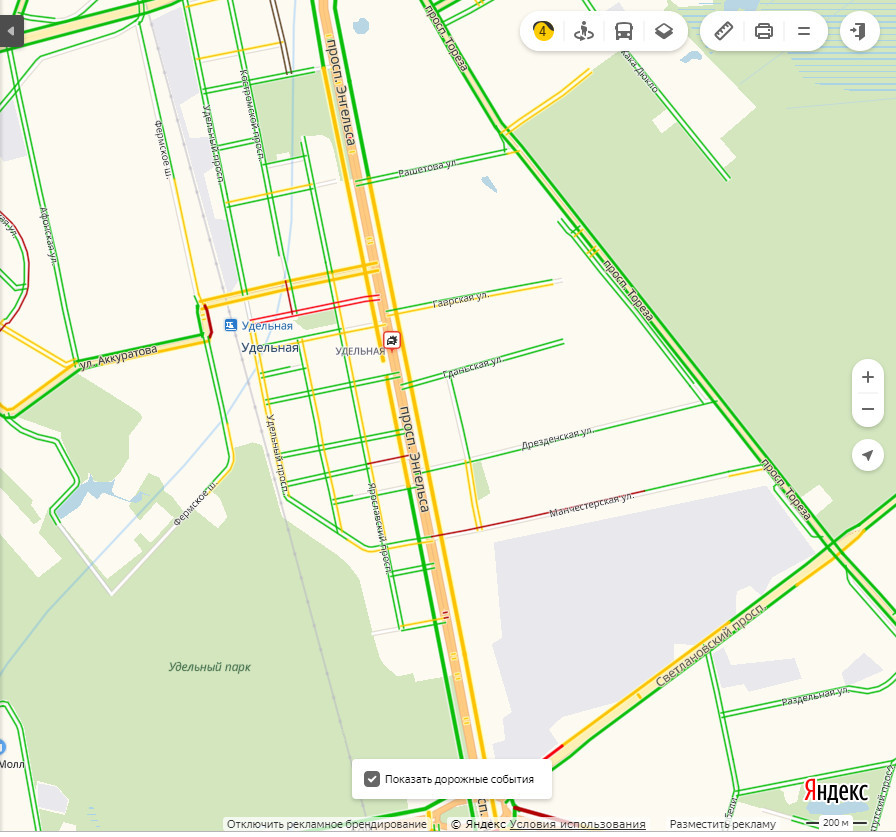
Task: Open Разместить рекламу link
Action: 722,824
